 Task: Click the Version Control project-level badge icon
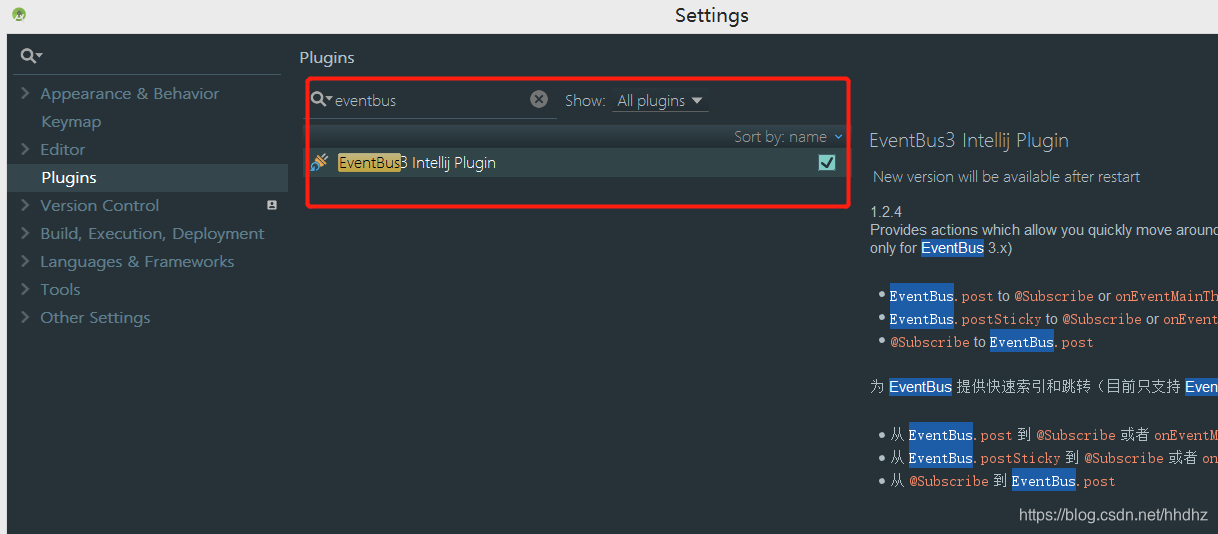coord(271,205)
